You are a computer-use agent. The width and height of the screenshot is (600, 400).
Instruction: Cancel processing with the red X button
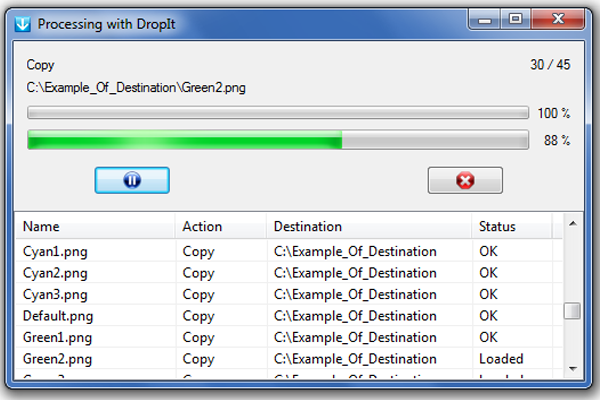click(x=465, y=180)
